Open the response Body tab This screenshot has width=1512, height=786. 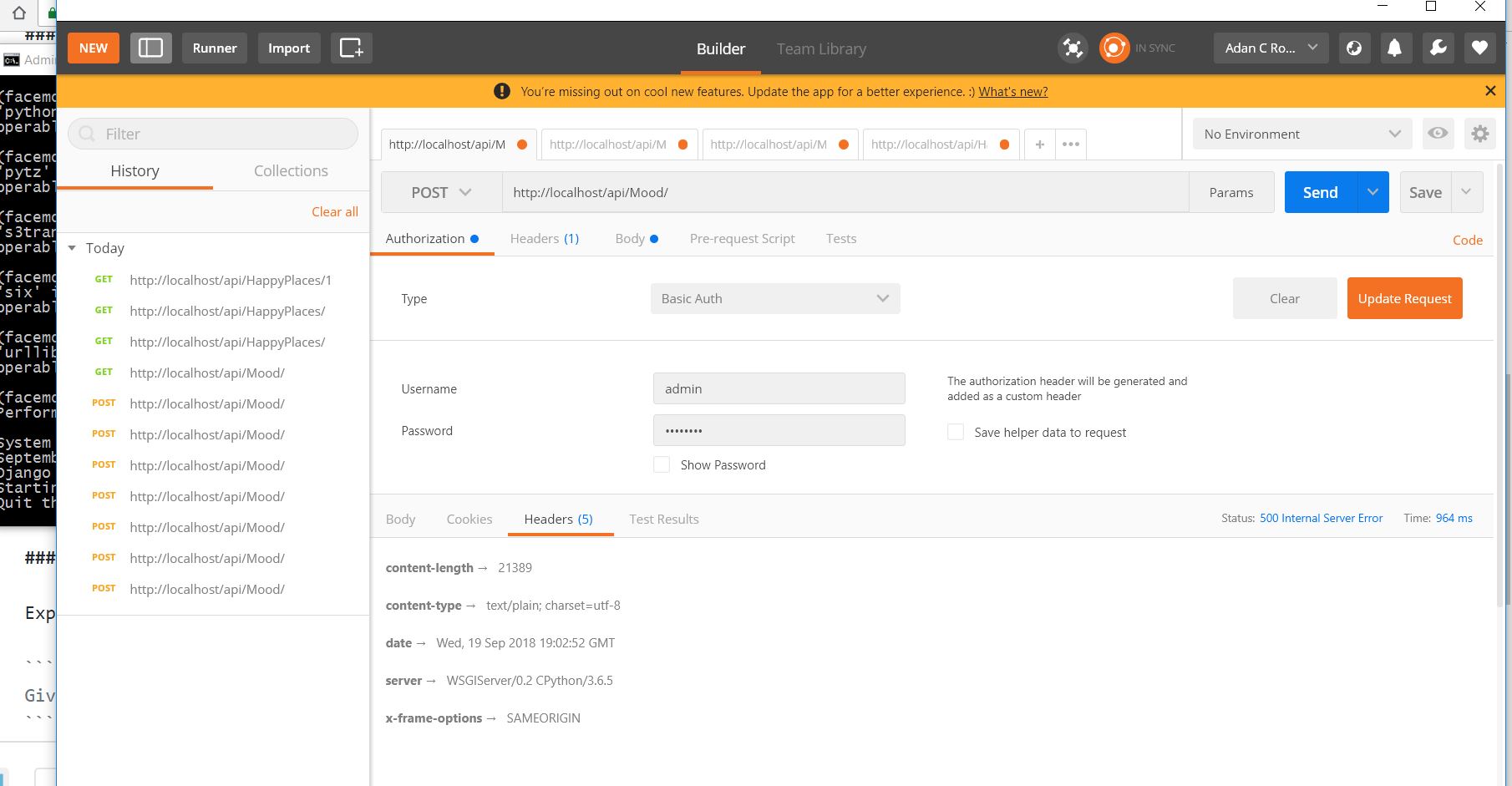(400, 519)
